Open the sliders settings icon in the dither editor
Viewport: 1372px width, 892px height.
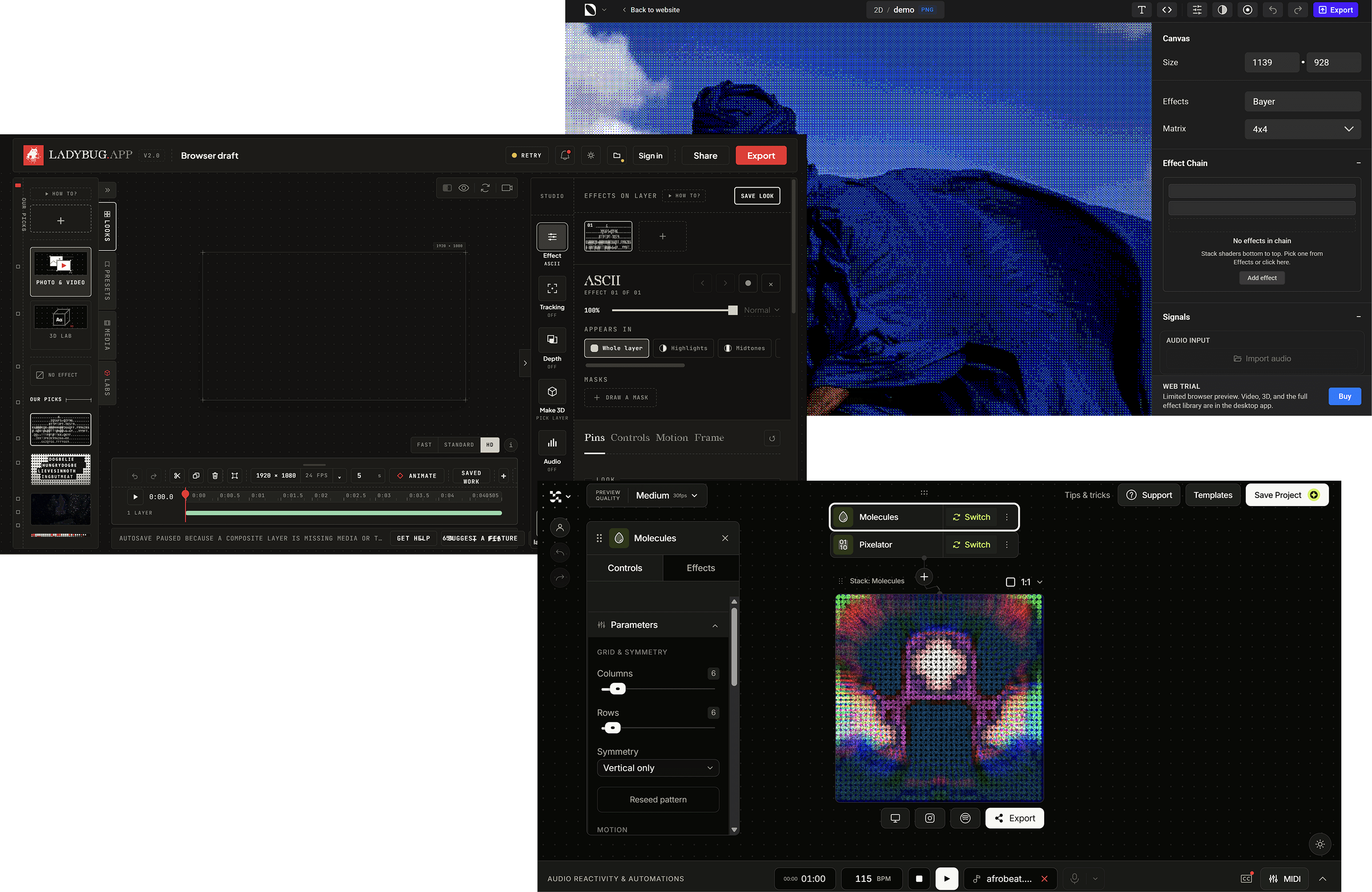point(1197,10)
